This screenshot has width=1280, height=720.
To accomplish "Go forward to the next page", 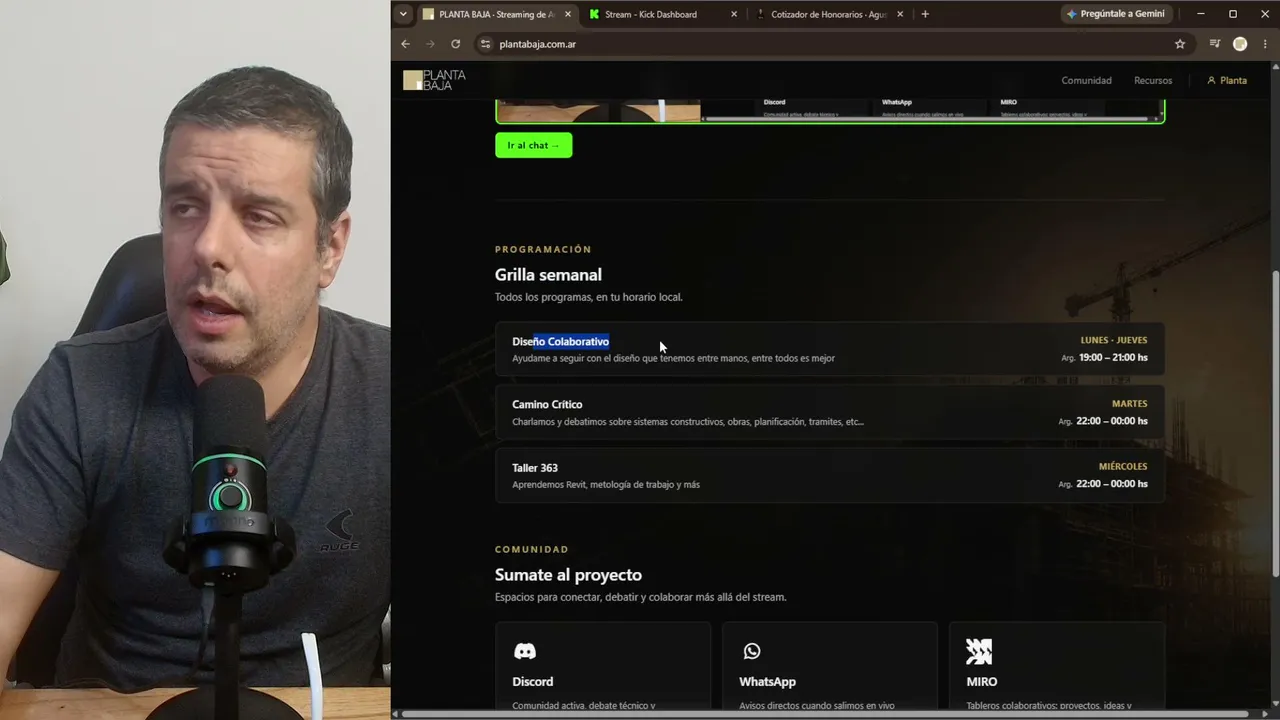I will [430, 44].
